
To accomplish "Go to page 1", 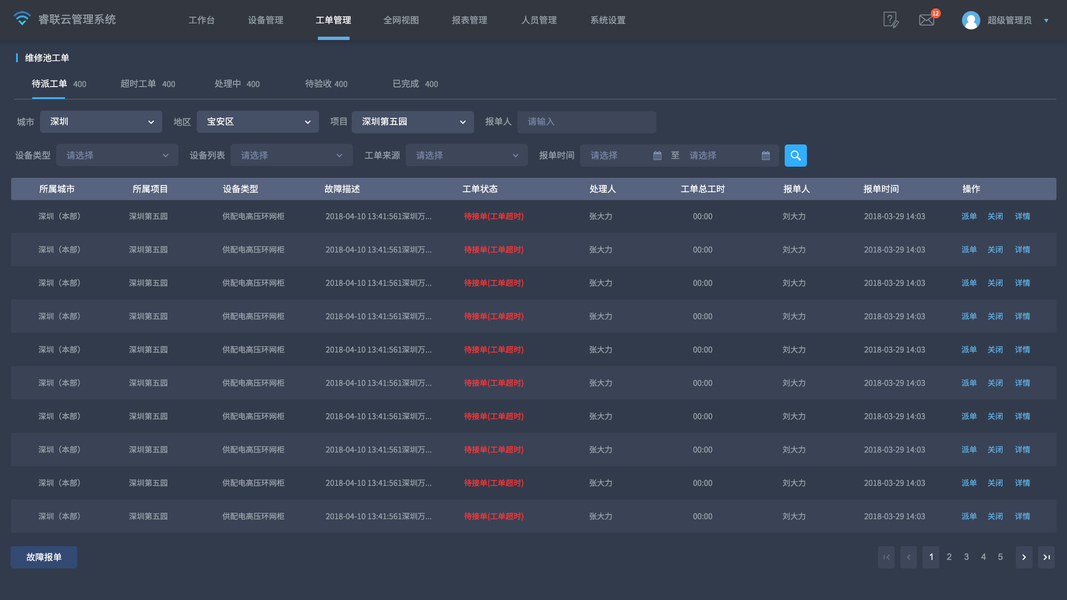I will coord(931,557).
